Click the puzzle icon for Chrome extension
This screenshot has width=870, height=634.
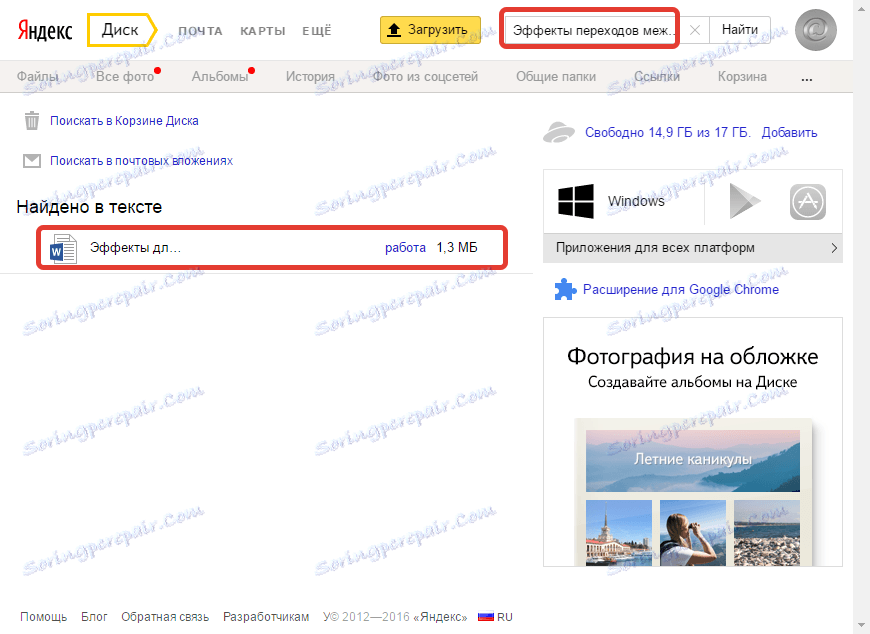pyautogui.click(x=566, y=288)
